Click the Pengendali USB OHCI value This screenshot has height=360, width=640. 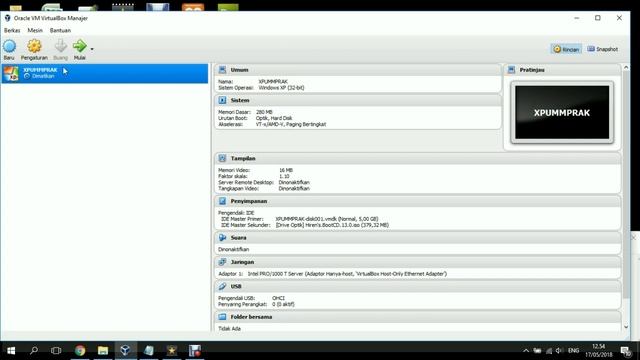tap(278, 298)
